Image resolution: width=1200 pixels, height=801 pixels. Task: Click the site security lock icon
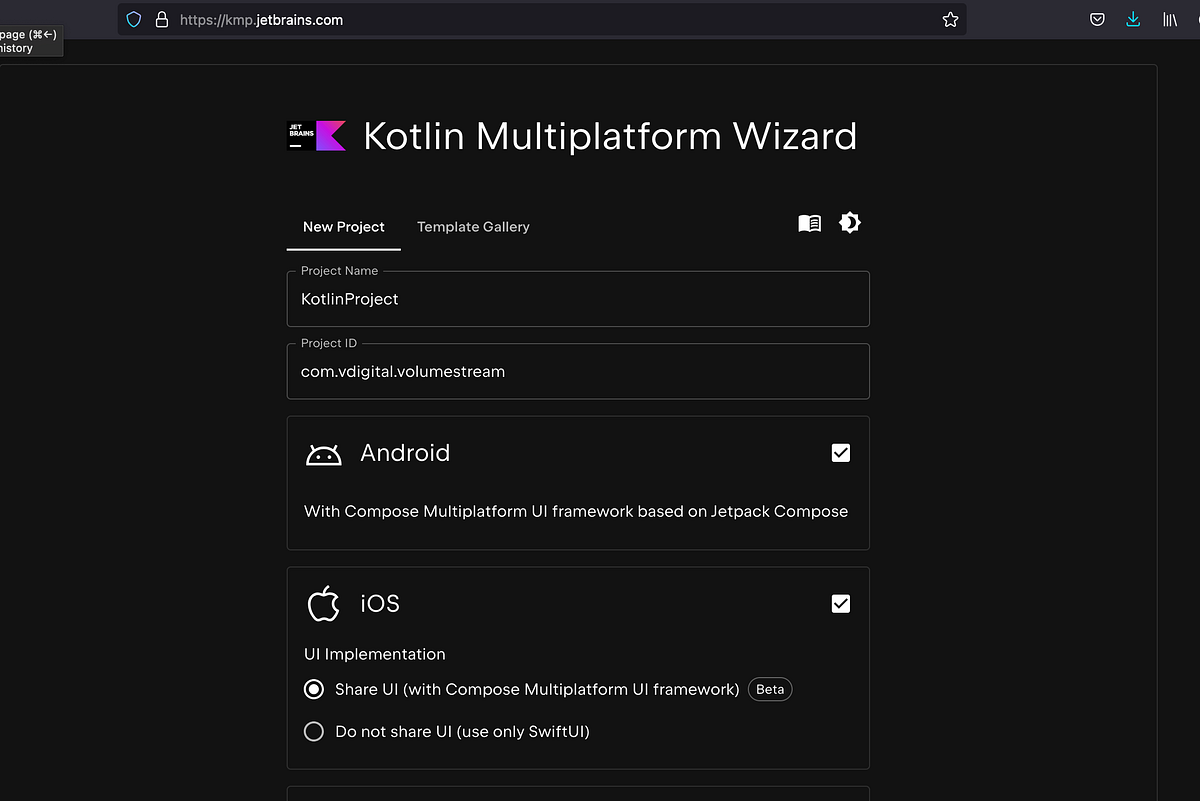[x=161, y=19]
